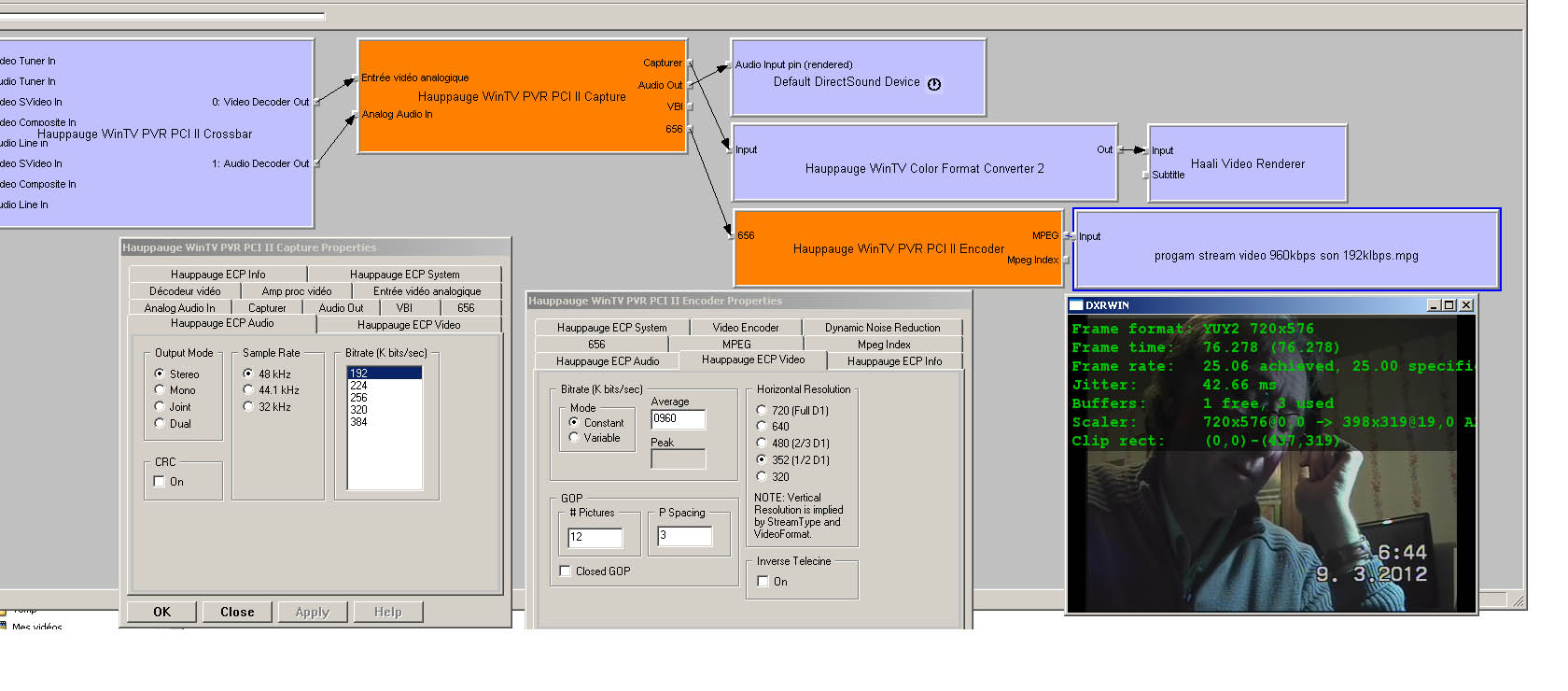1568x691 pixels.
Task: Click the Audio Decoder Out pin on Crossbar
Action: tap(316, 163)
